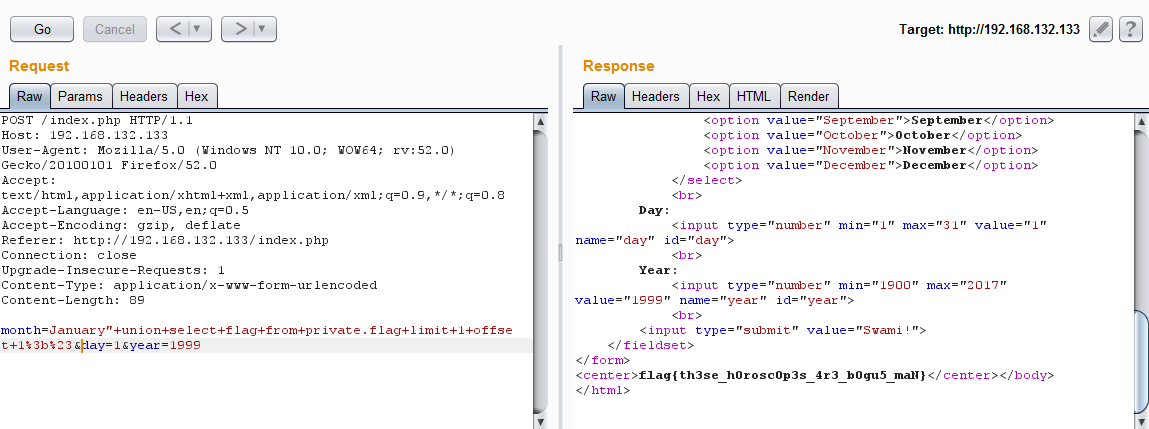Open the Response Headers tab

(656, 96)
